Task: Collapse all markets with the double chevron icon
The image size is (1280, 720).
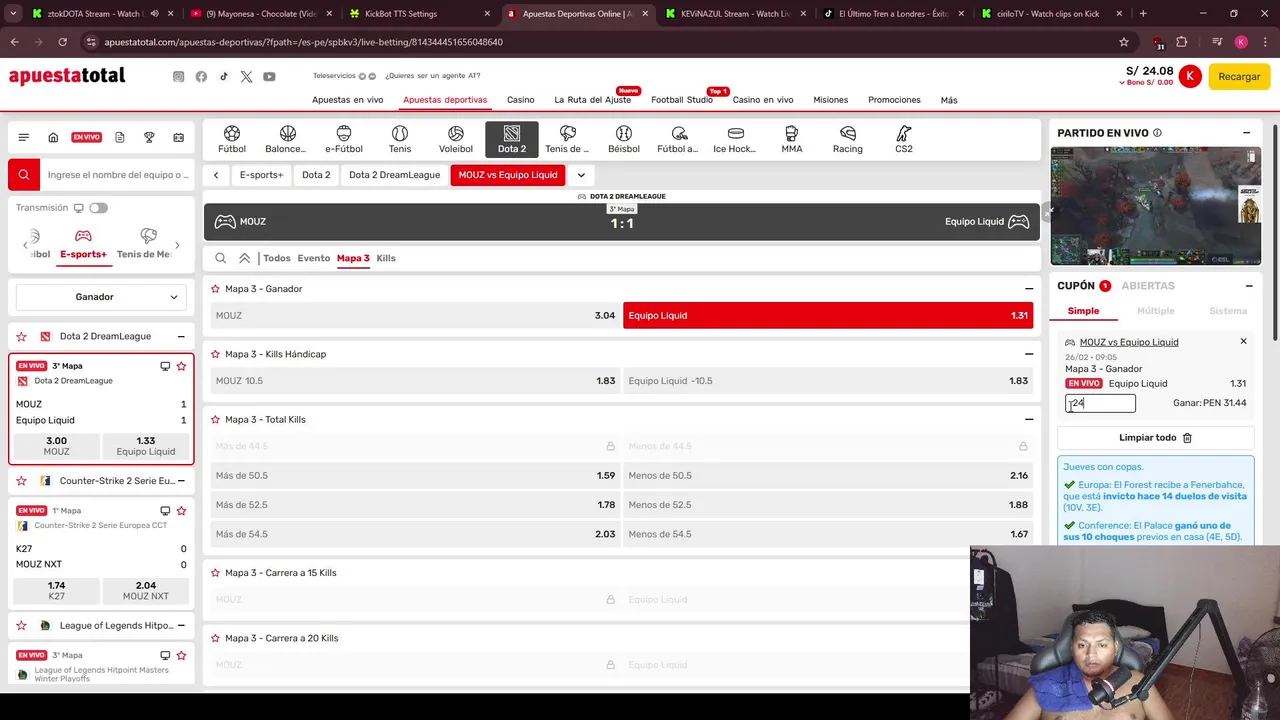Action: click(244, 258)
